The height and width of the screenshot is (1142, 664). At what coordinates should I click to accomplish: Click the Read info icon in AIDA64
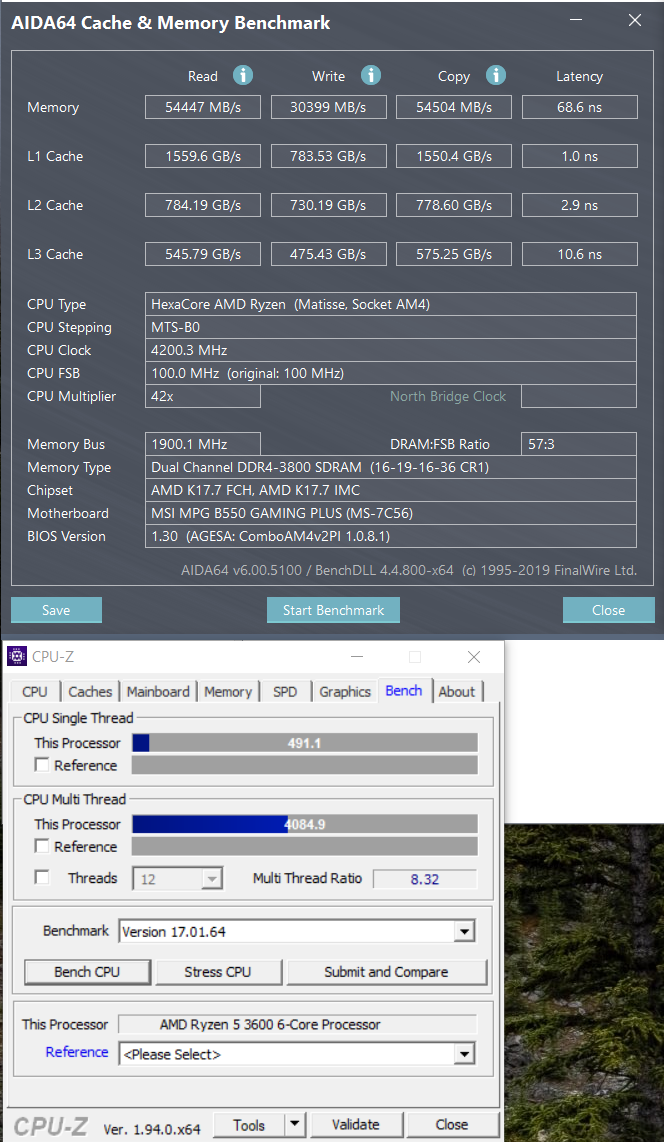coord(243,75)
